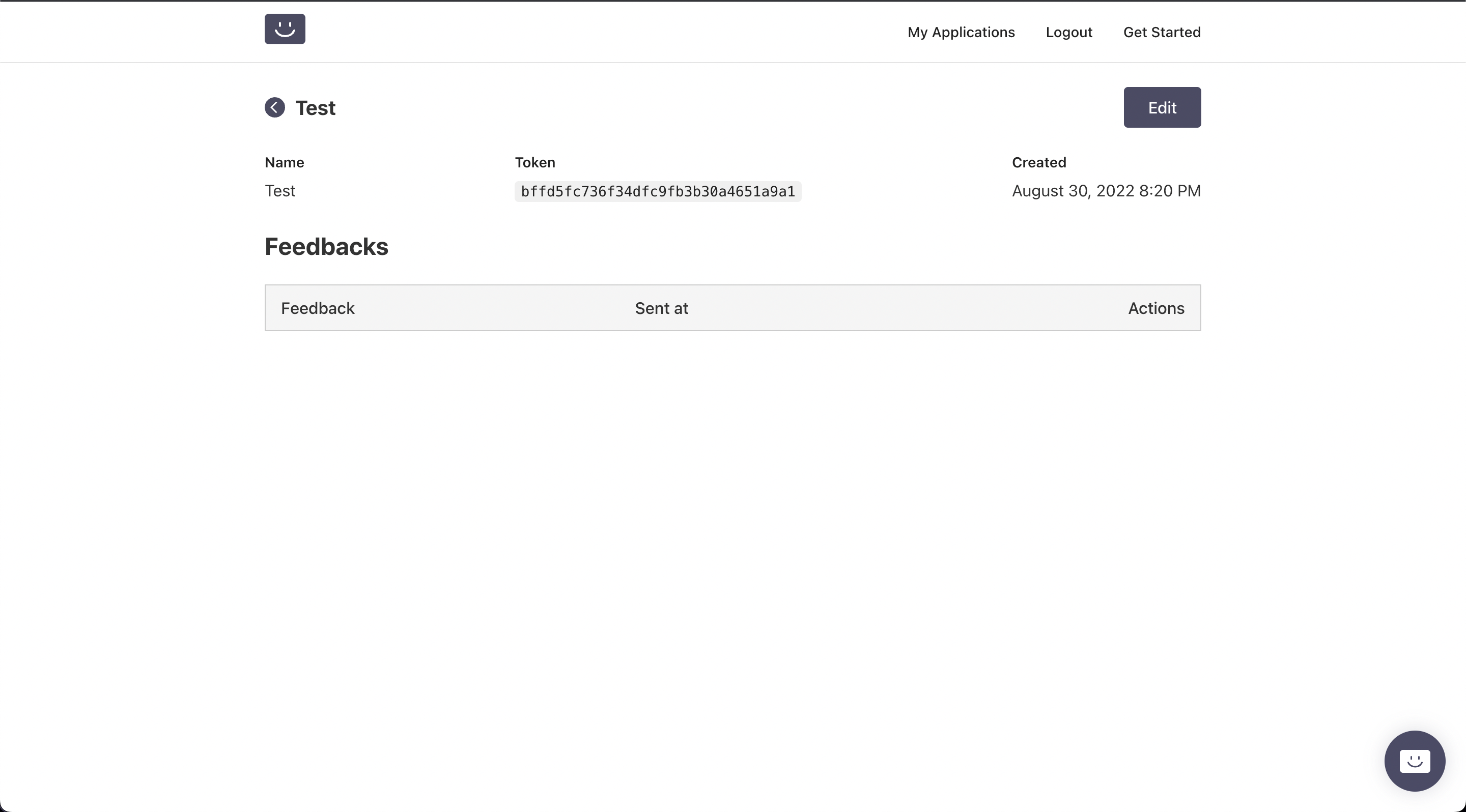Click the smiley logo in header
Image resolution: width=1466 pixels, height=812 pixels.
(x=285, y=29)
